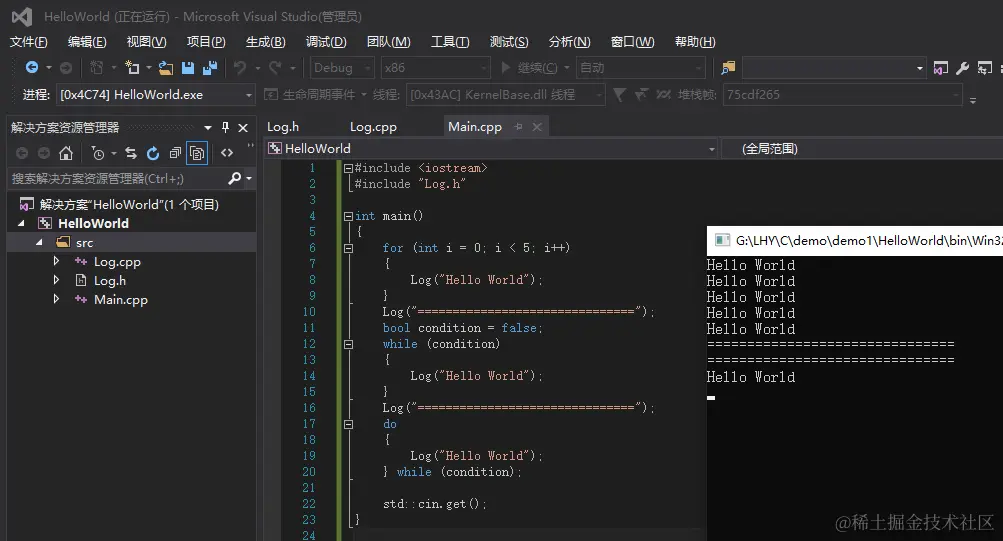Click the Save All toolbar icon
The width and height of the screenshot is (1003, 541).
click(210, 68)
